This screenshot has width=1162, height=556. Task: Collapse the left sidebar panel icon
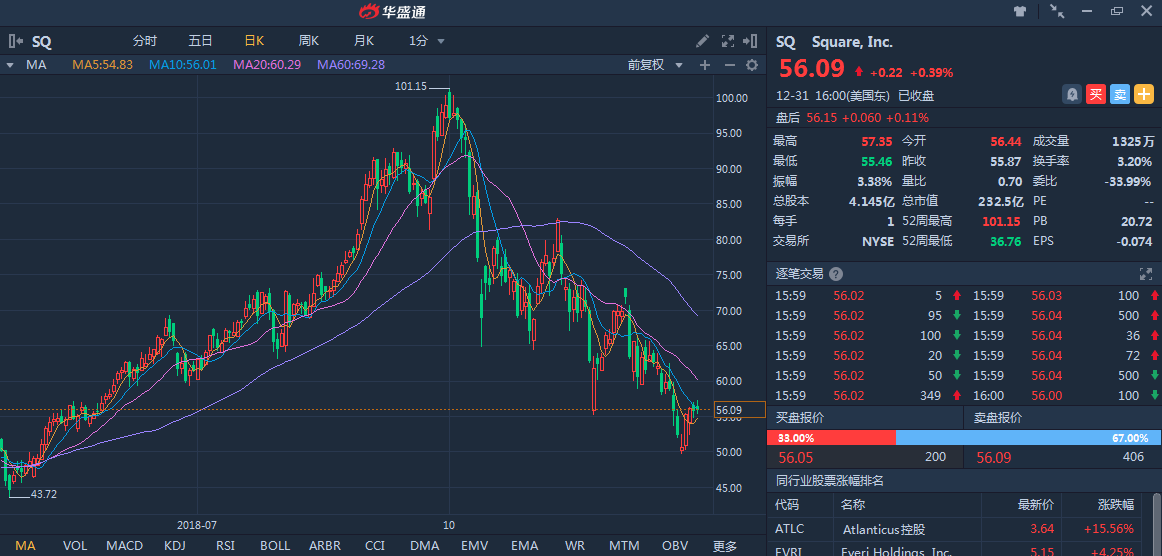click(x=16, y=42)
